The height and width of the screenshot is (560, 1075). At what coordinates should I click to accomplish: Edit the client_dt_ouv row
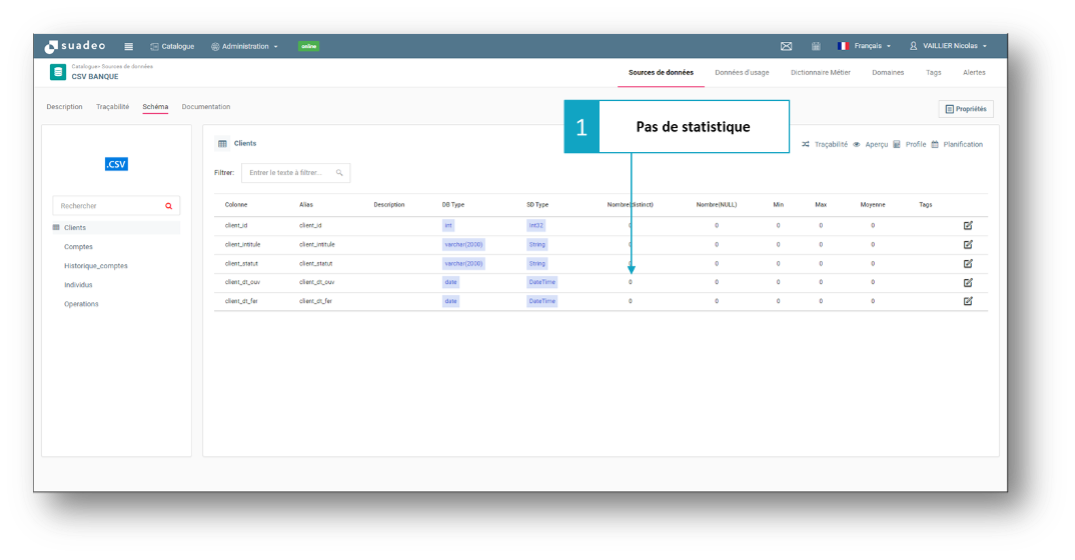[968, 282]
